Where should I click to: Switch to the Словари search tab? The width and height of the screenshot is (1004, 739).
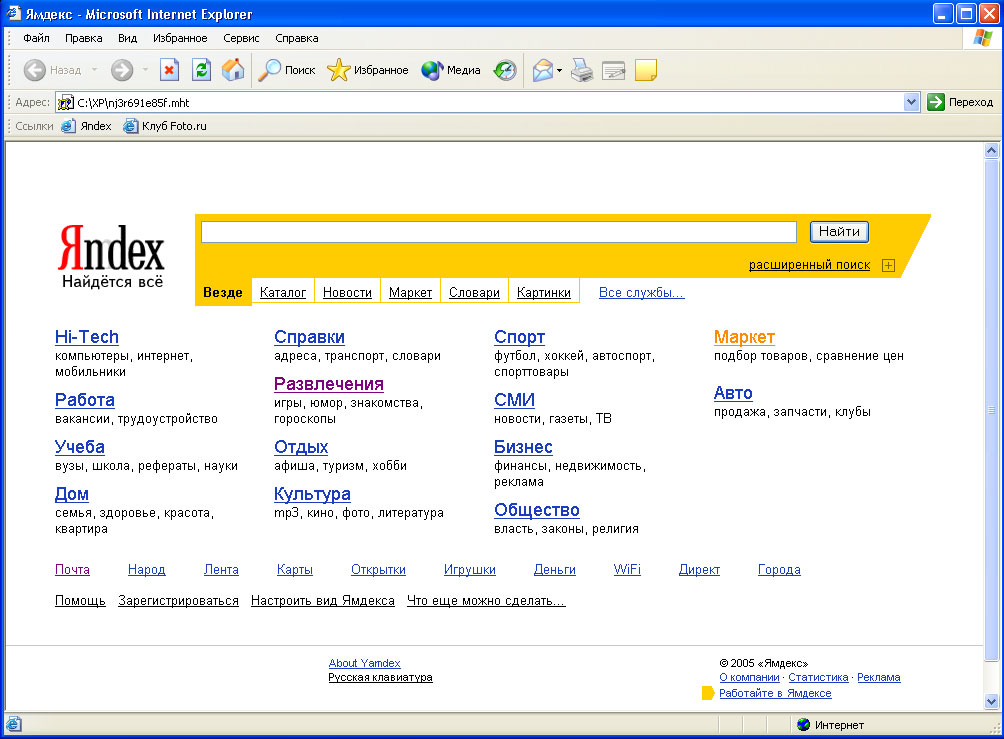click(x=474, y=292)
